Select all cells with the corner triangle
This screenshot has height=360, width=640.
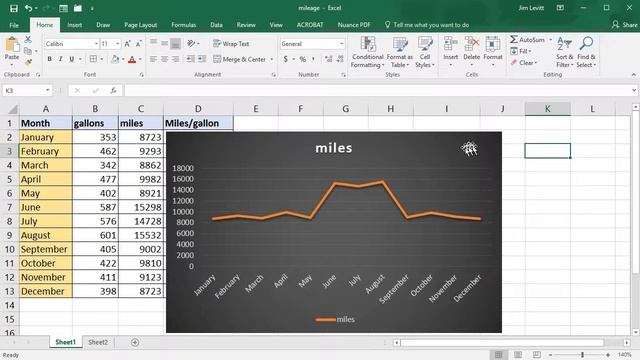[13, 109]
